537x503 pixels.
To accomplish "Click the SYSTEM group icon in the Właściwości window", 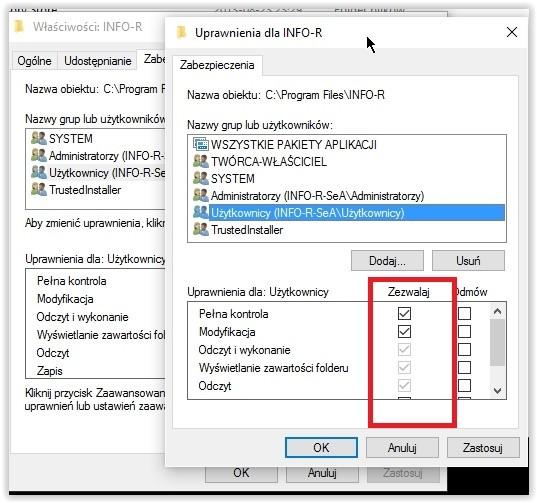I will (x=39, y=138).
